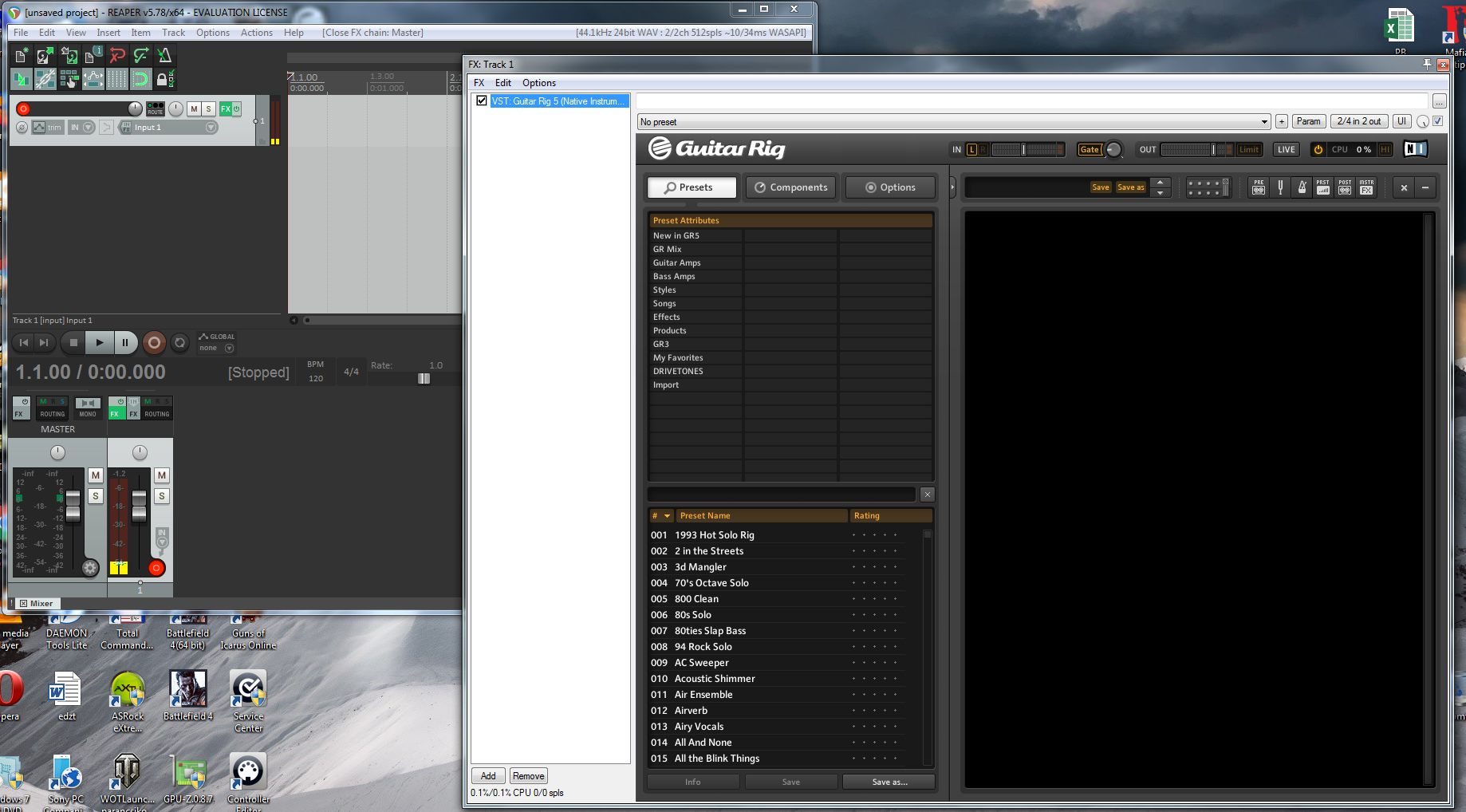Toggle the Gate button in Guitar Rig
This screenshot has height=812, width=1466.
(1090, 149)
